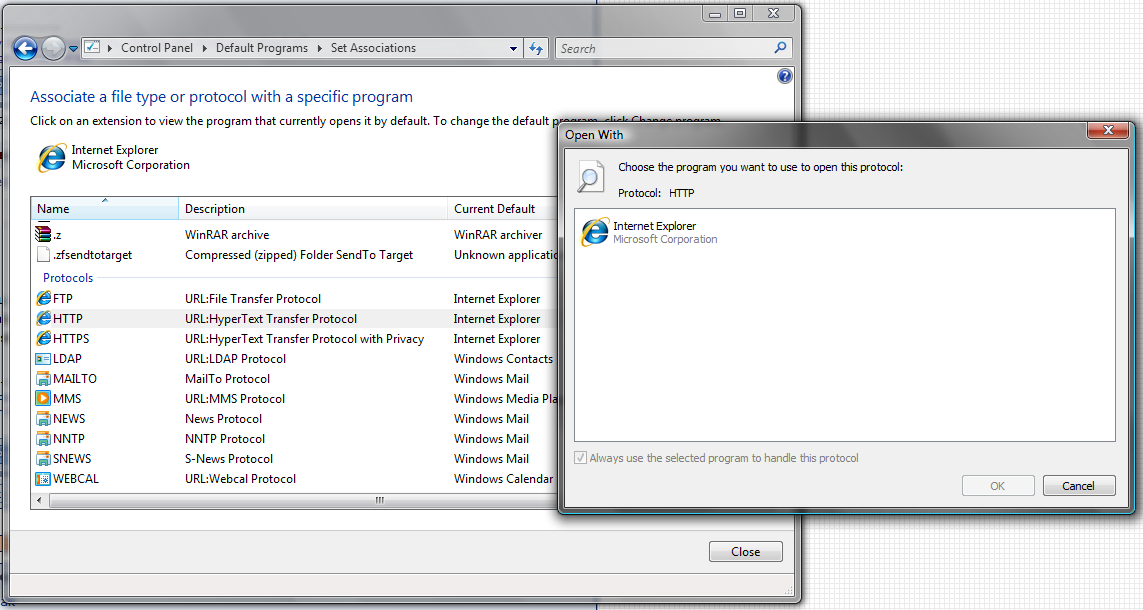Viewport: 1143px width, 610px height.
Task: Open the recent pages dropdown arrow
Action: [x=73, y=49]
